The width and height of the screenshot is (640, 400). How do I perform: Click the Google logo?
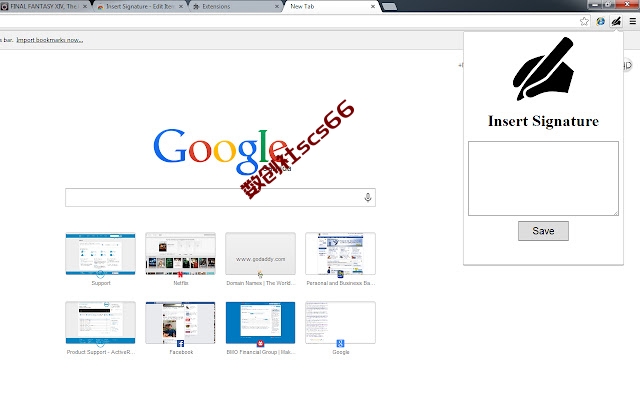[x=220, y=151]
